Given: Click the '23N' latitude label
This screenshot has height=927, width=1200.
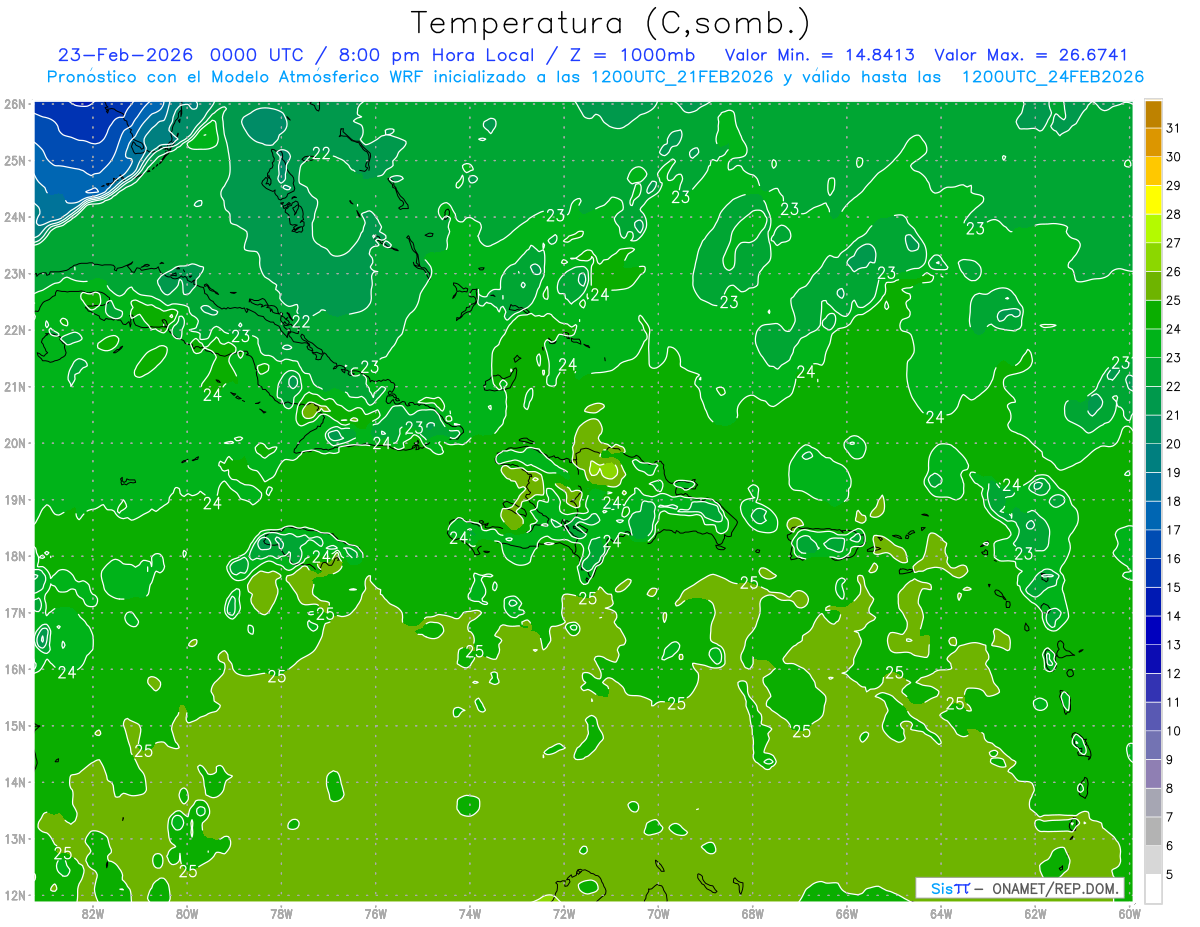Looking at the screenshot, I should [x=14, y=273].
